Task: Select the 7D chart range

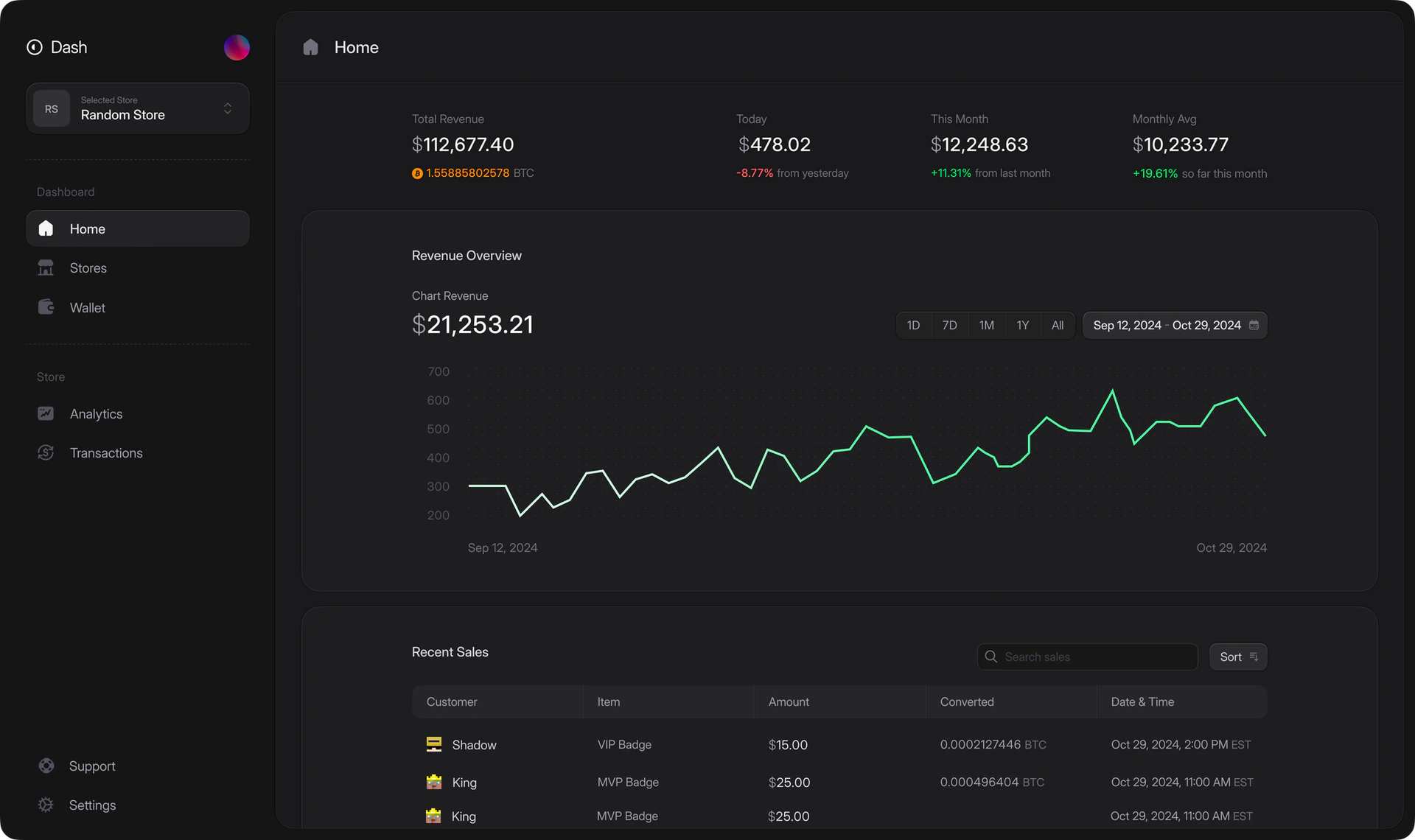Action: (949, 325)
